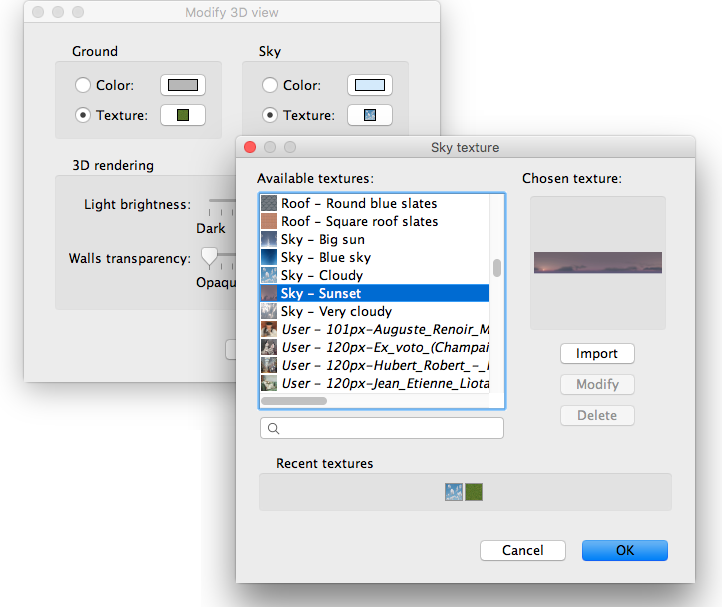Choose the Sky - Blue sky texture
The image size is (722, 607).
click(x=325, y=258)
